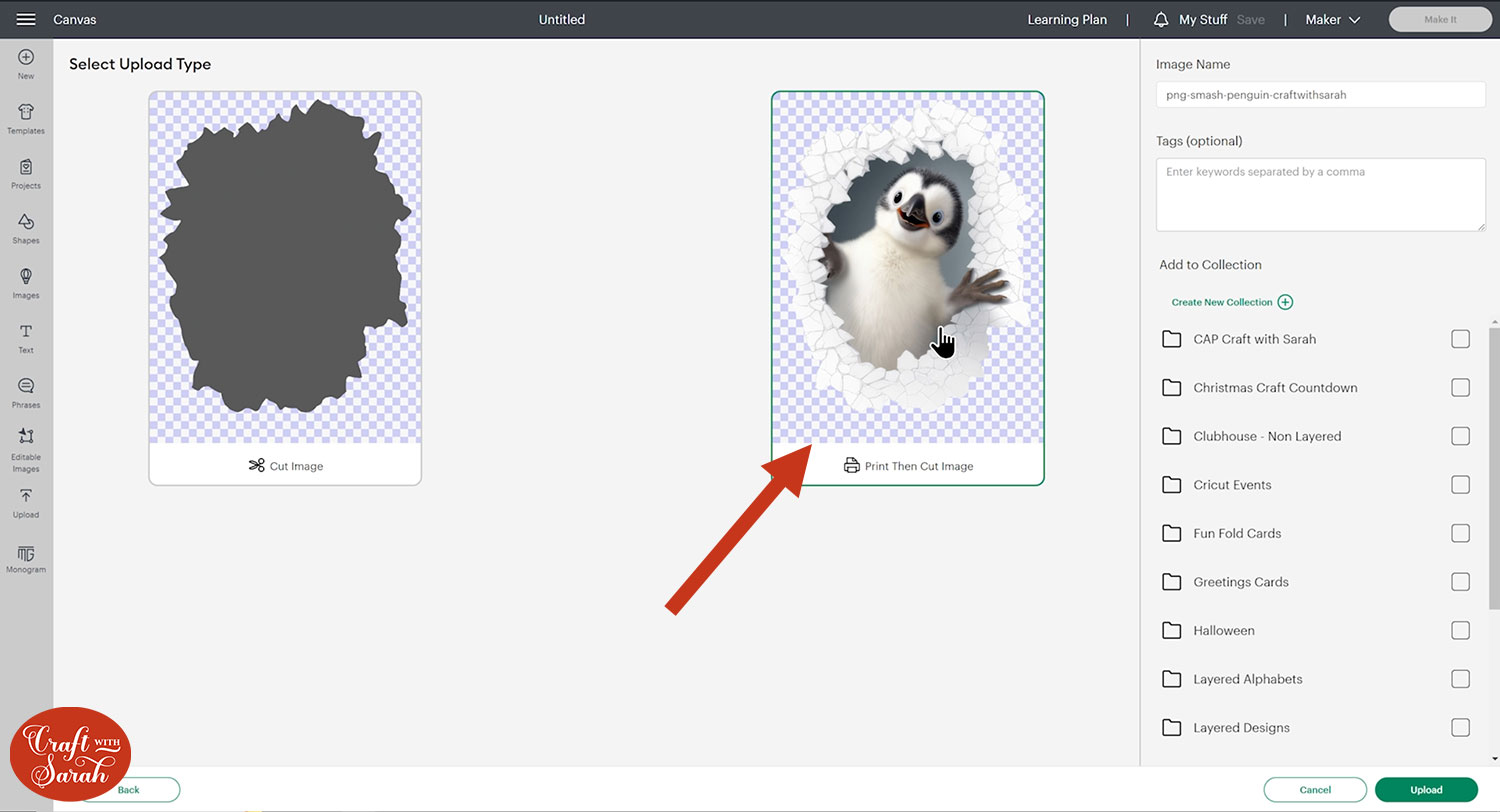
Task: Check the CAP Craft with Sarah collection
Action: pyautogui.click(x=1460, y=339)
